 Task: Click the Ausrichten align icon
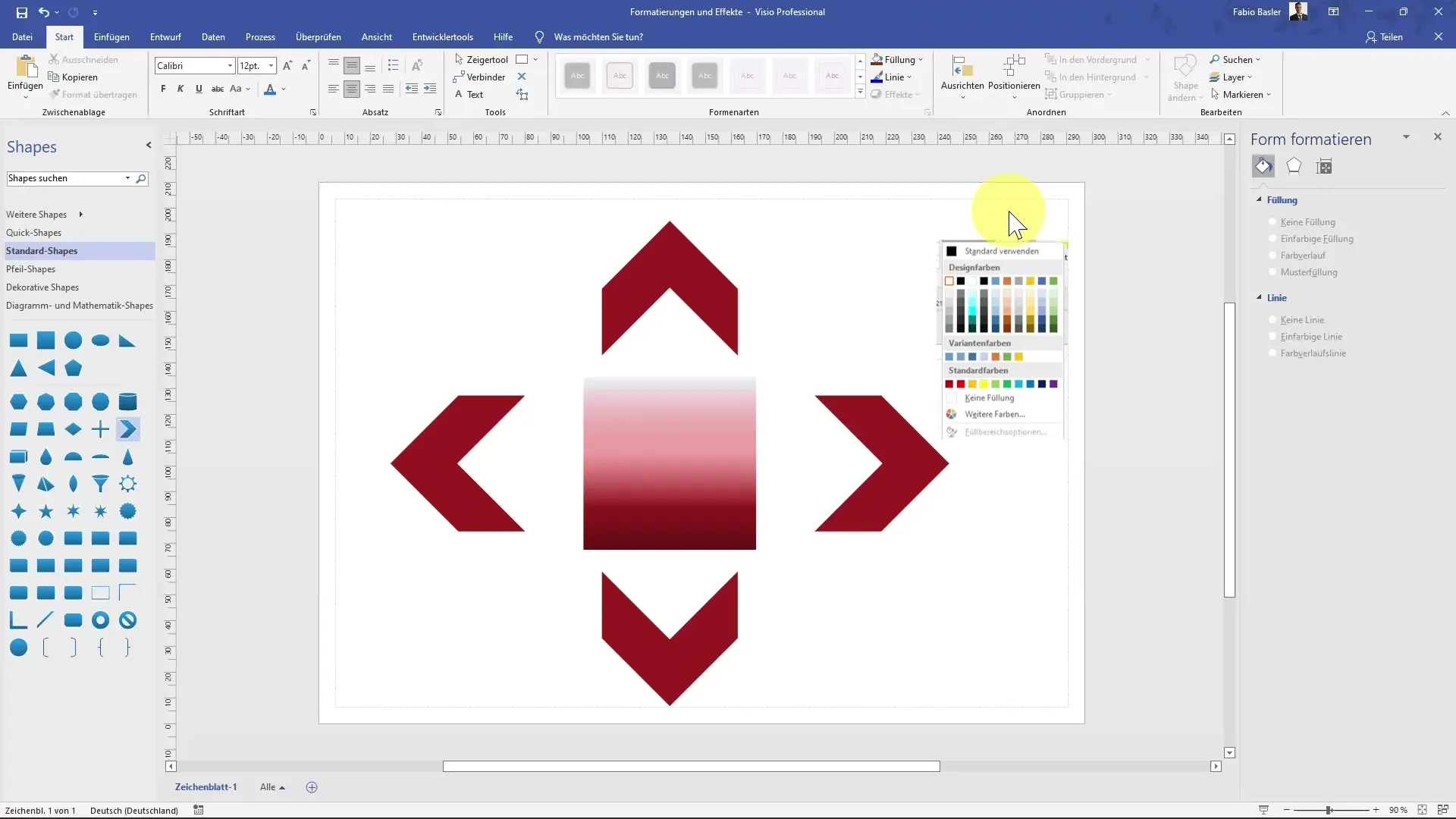(962, 67)
